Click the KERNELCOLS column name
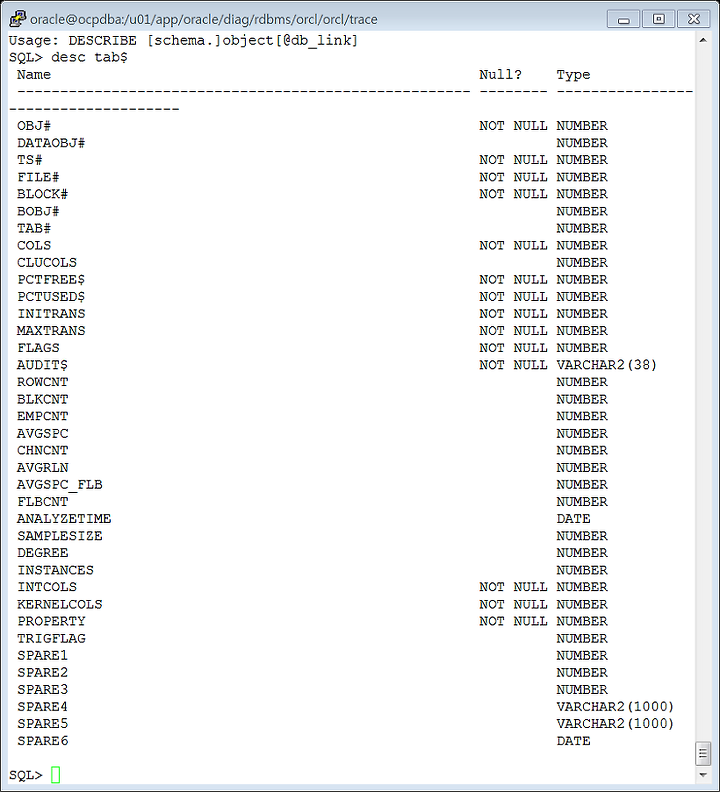The image size is (720, 792). (x=60, y=605)
